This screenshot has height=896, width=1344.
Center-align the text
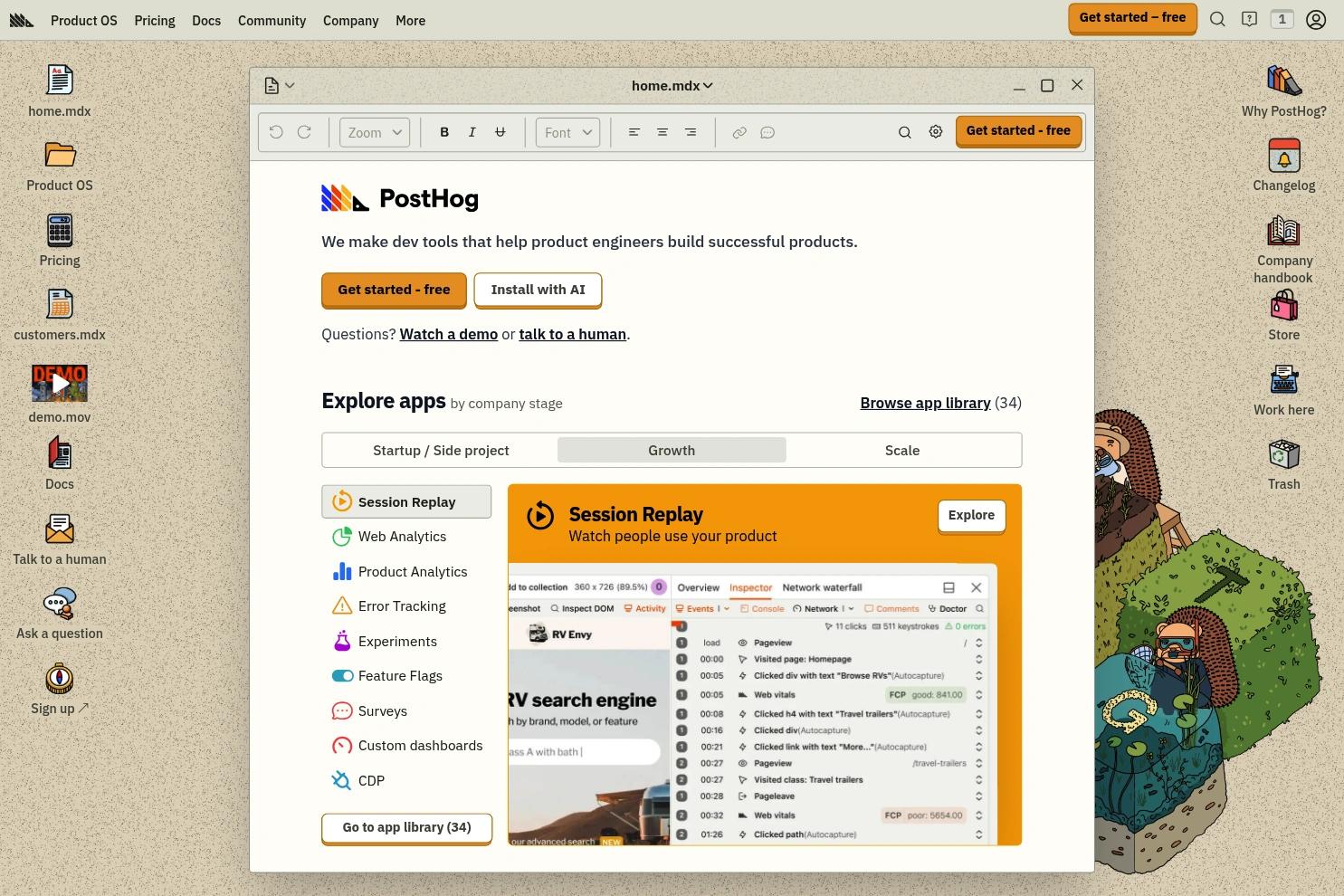(662, 132)
